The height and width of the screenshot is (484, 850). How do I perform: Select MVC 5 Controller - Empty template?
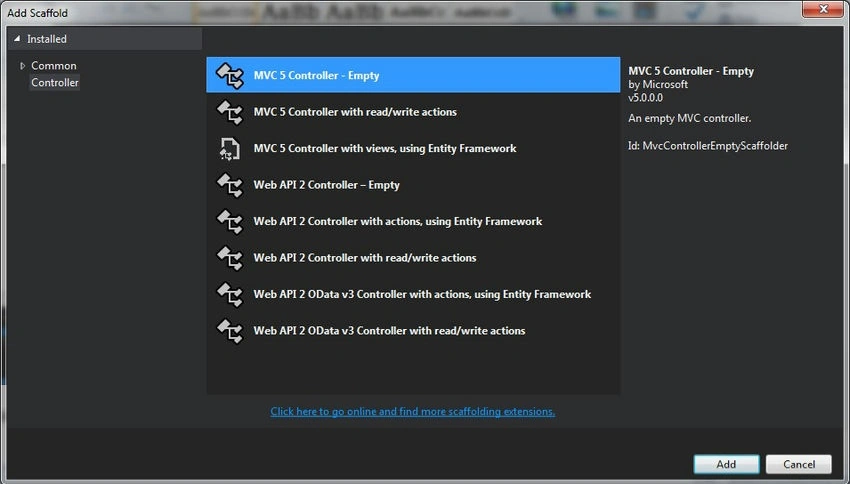click(x=413, y=75)
